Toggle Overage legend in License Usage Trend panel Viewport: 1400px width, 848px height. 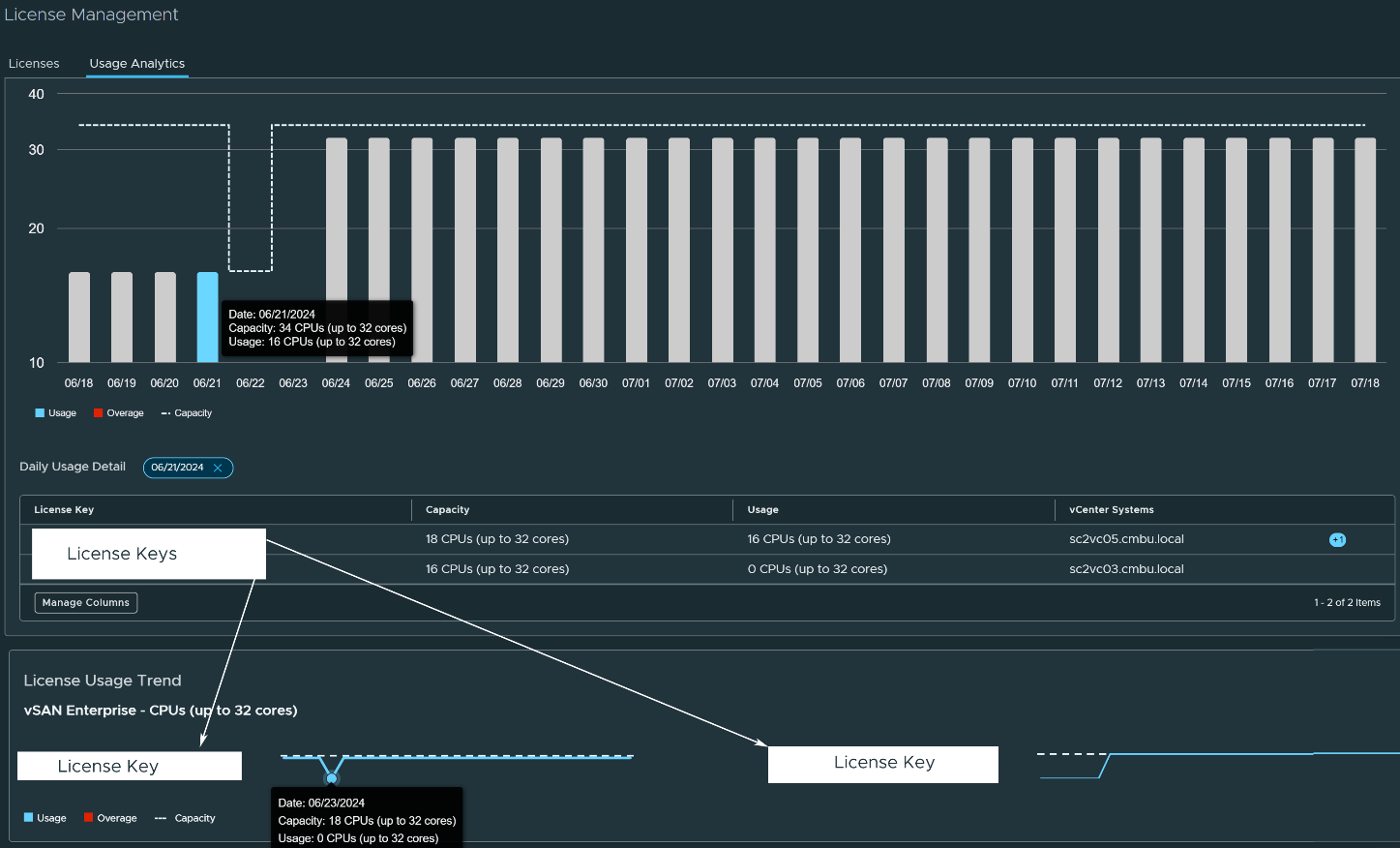(89, 818)
